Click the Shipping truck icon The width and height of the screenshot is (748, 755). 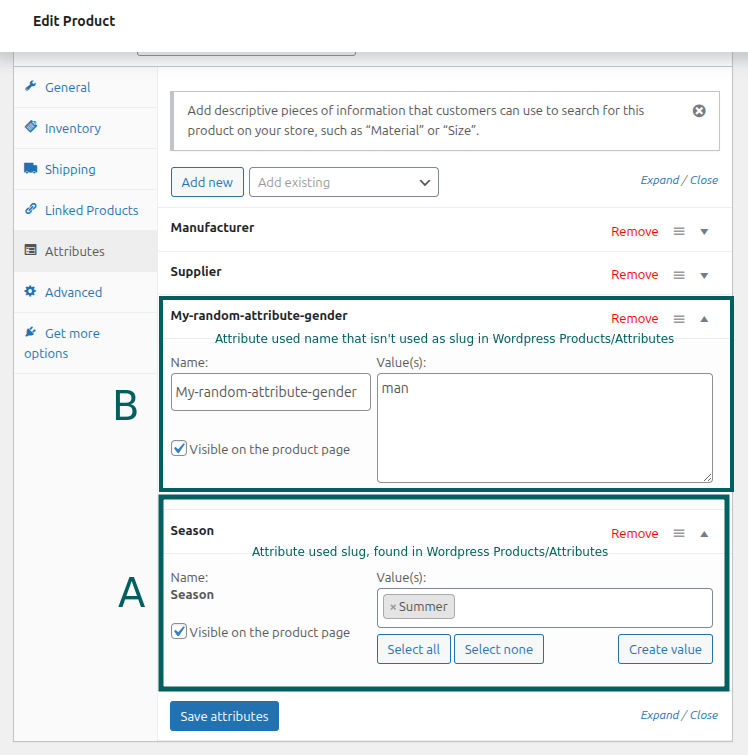(x=31, y=168)
